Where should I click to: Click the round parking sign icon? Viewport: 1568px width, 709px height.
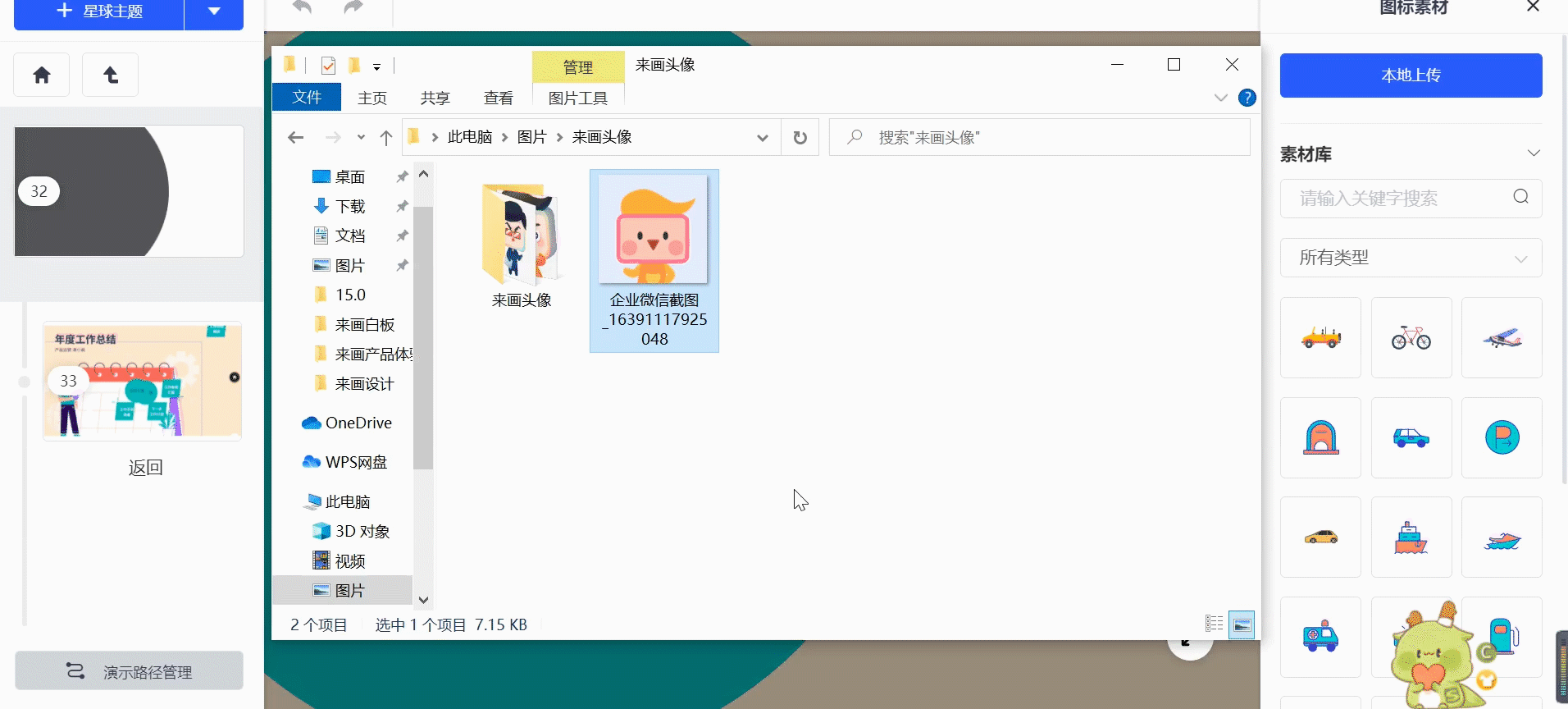click(x=1502, y=437)
